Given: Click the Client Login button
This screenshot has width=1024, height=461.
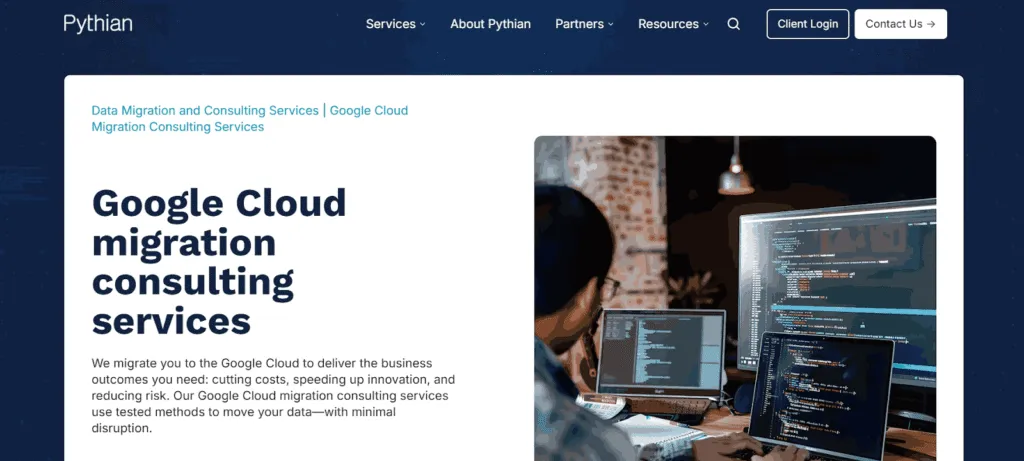Looking at the screenshot, I should click(x=808, y=24).
